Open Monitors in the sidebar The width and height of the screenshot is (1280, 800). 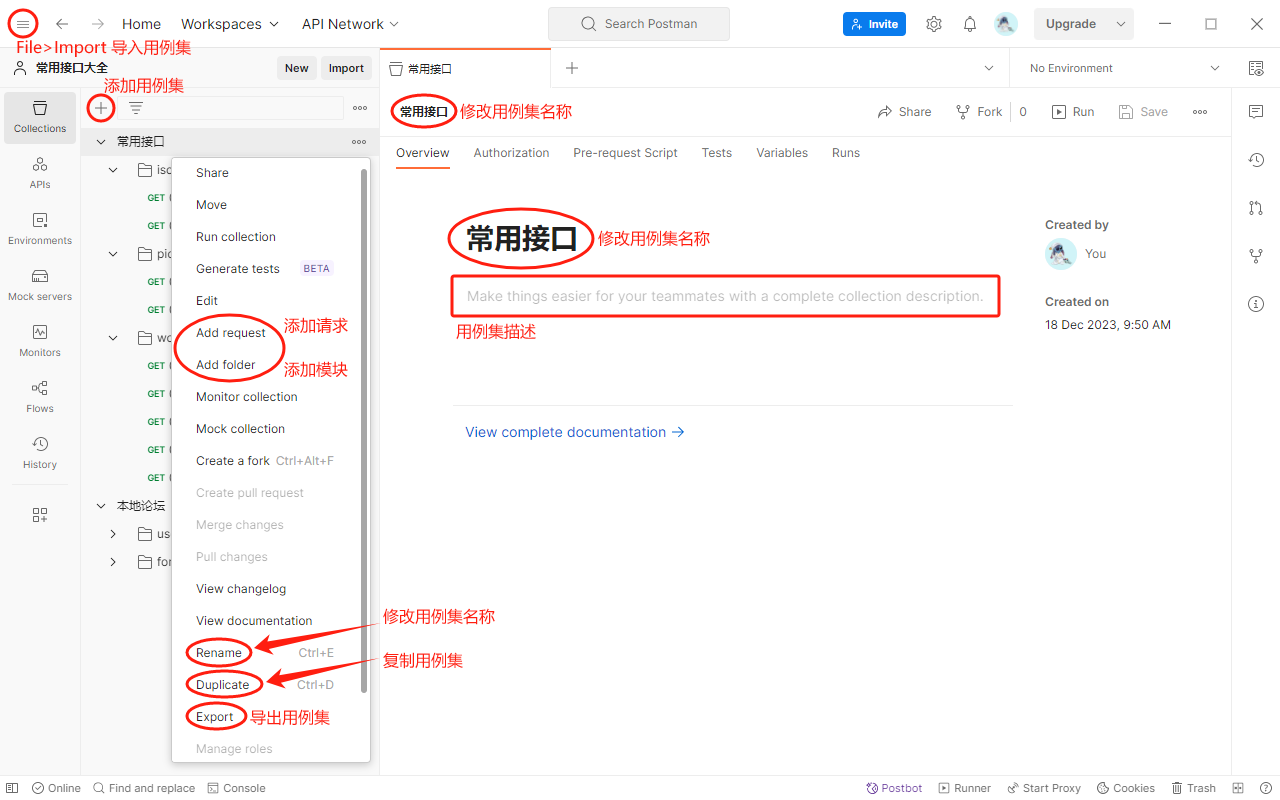(x=40, y=341)
